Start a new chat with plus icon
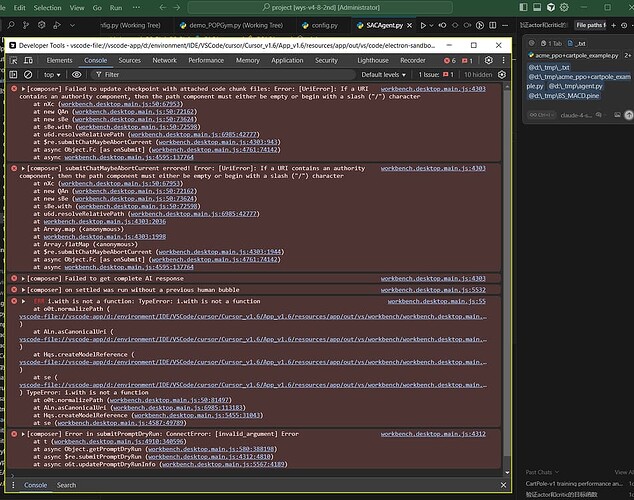The height and width of the screenshot is (500, 634). 613,25
